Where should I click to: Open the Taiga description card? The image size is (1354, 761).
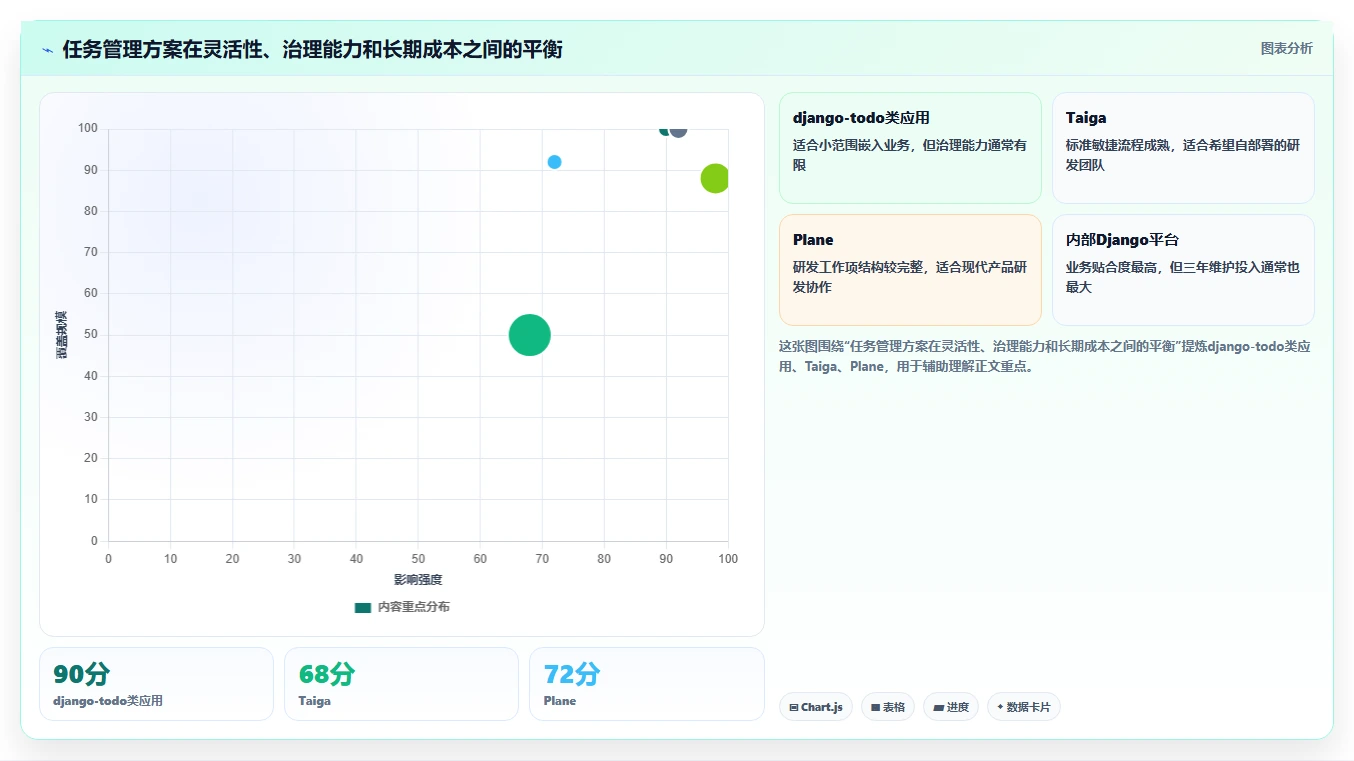[x=1183, y=148]
